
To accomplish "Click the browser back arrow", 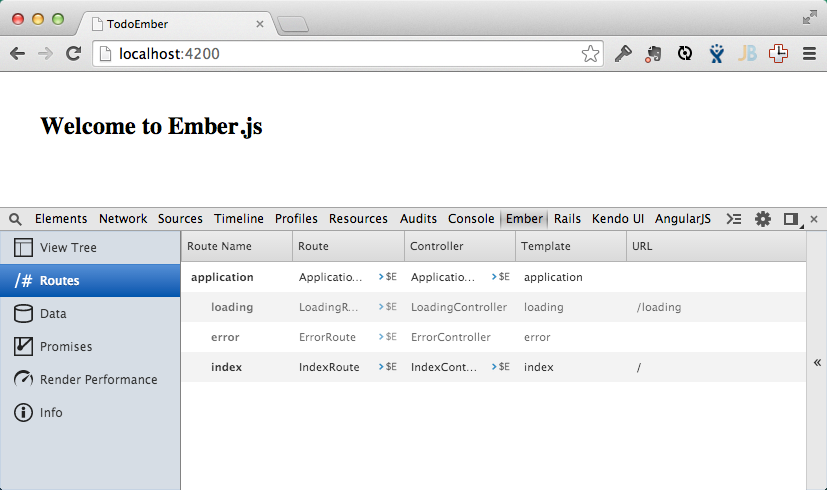I will pyautogui.click(x=17, y=53).
